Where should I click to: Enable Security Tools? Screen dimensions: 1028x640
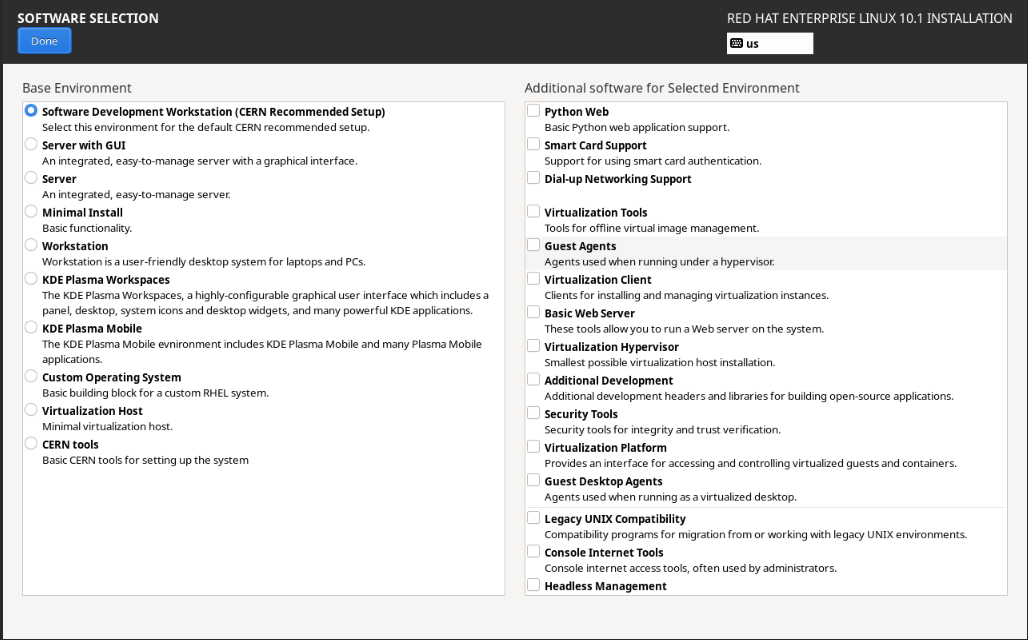tap(533, 412)
